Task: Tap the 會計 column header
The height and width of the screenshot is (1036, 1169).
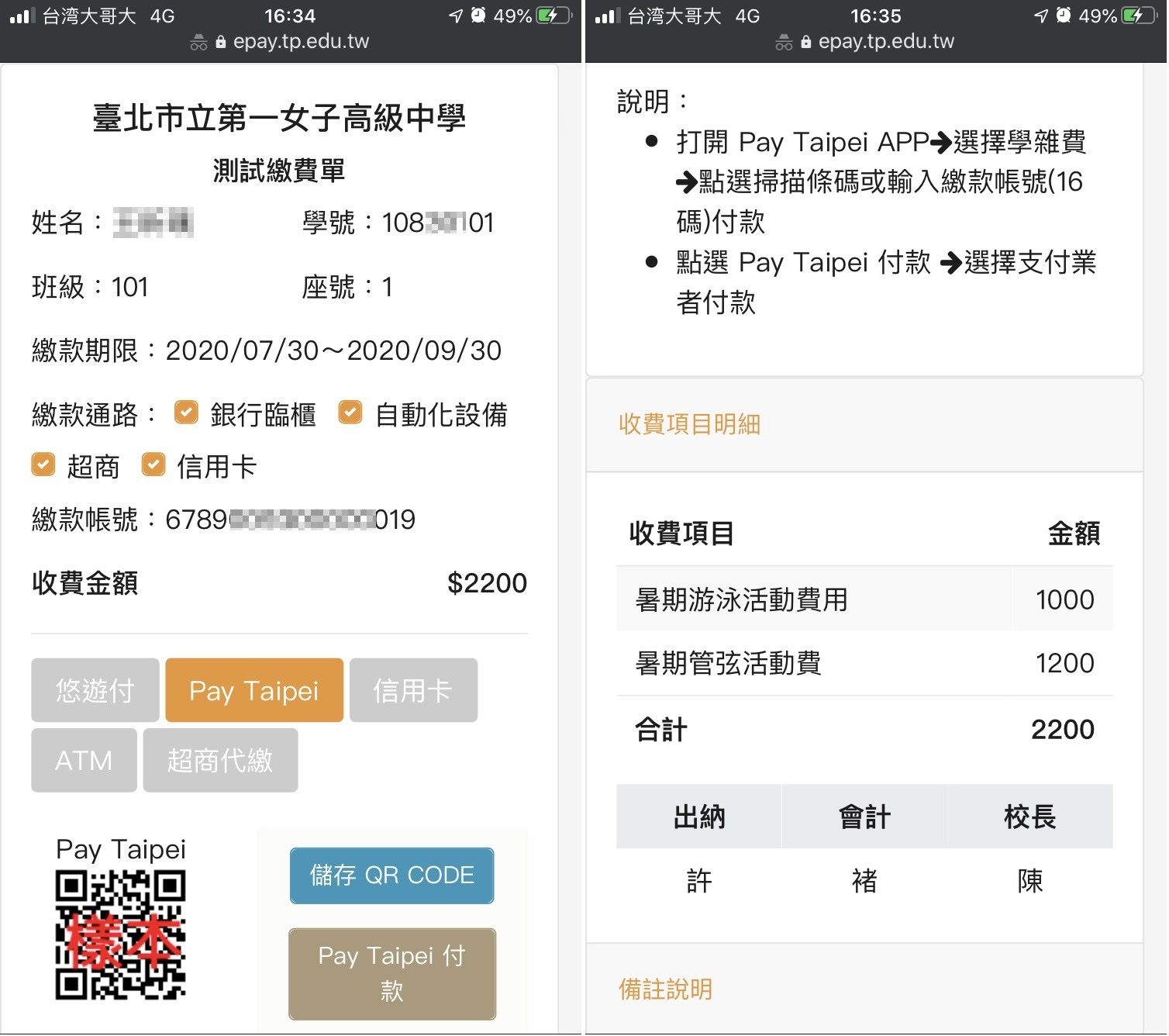Action: (x=864, y=817)
